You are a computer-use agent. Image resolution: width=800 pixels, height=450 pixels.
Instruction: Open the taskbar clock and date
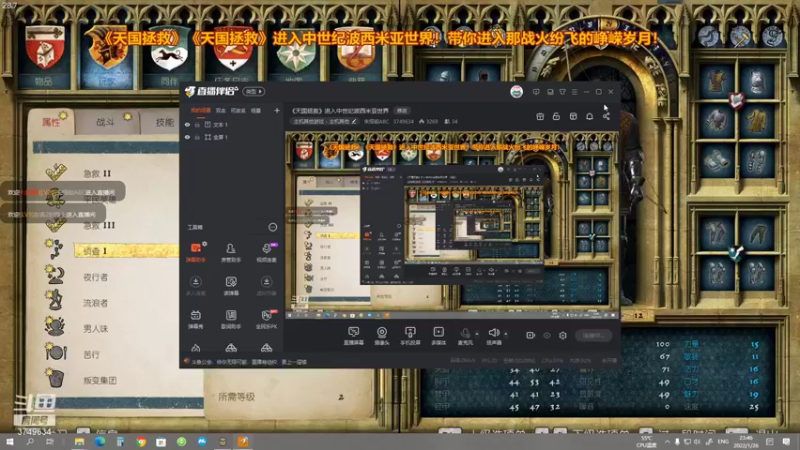tap(745, 442)
